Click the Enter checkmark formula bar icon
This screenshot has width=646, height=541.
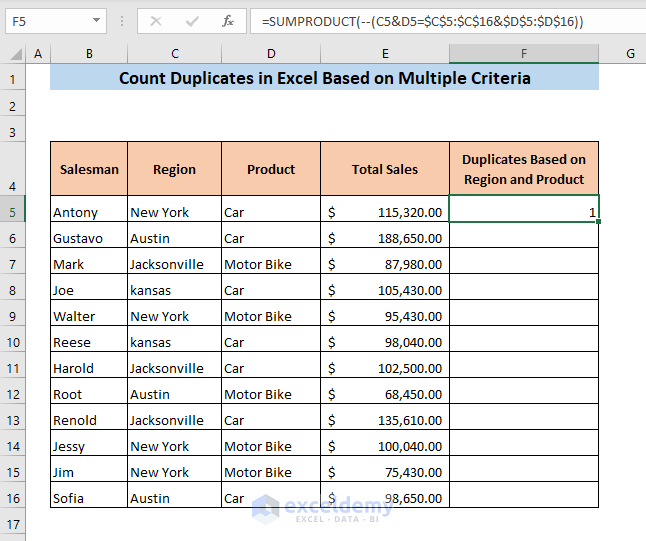[x=192, y=20]
